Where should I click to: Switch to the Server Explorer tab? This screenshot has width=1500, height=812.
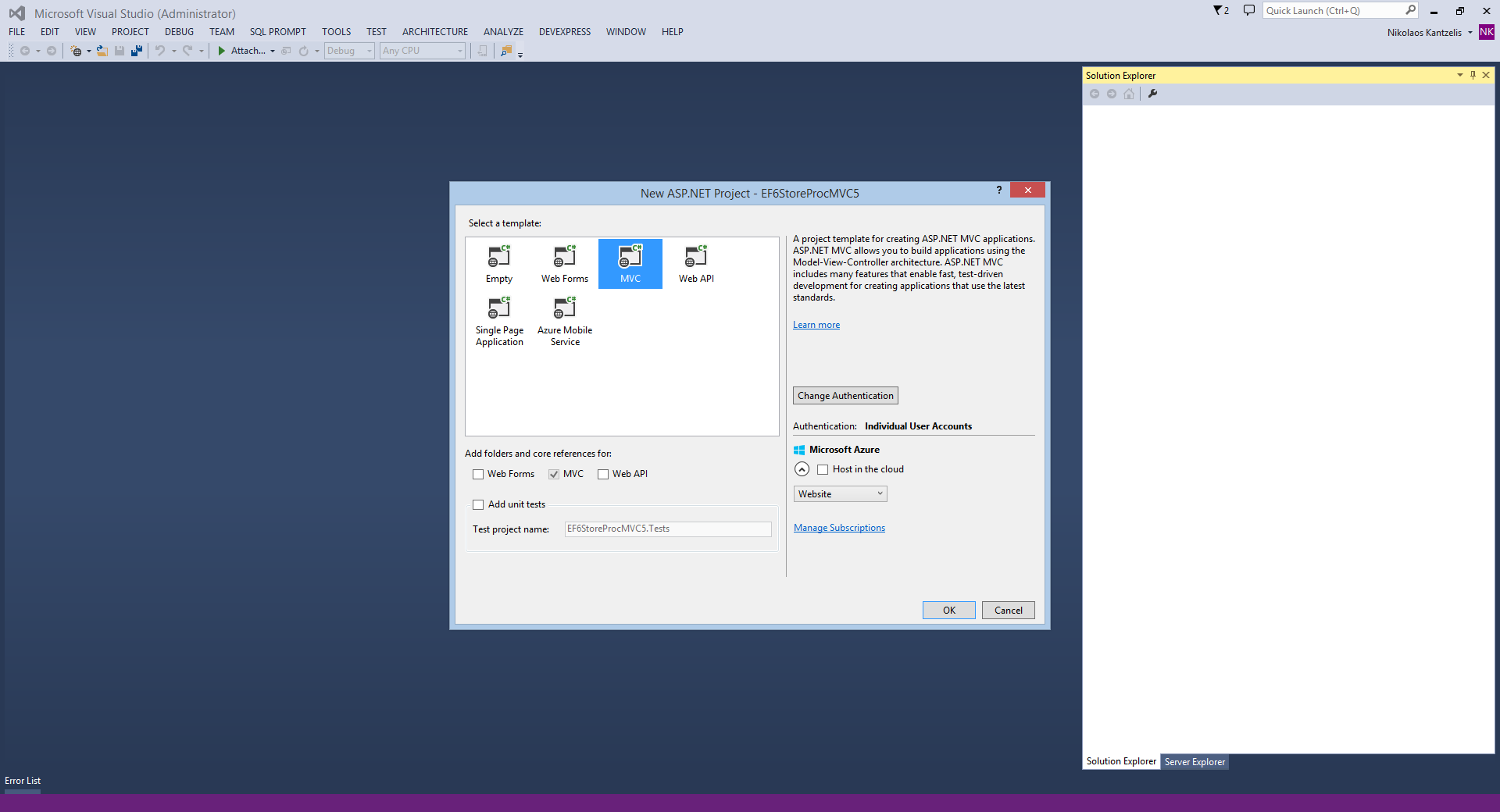(x=1195, y=762)
